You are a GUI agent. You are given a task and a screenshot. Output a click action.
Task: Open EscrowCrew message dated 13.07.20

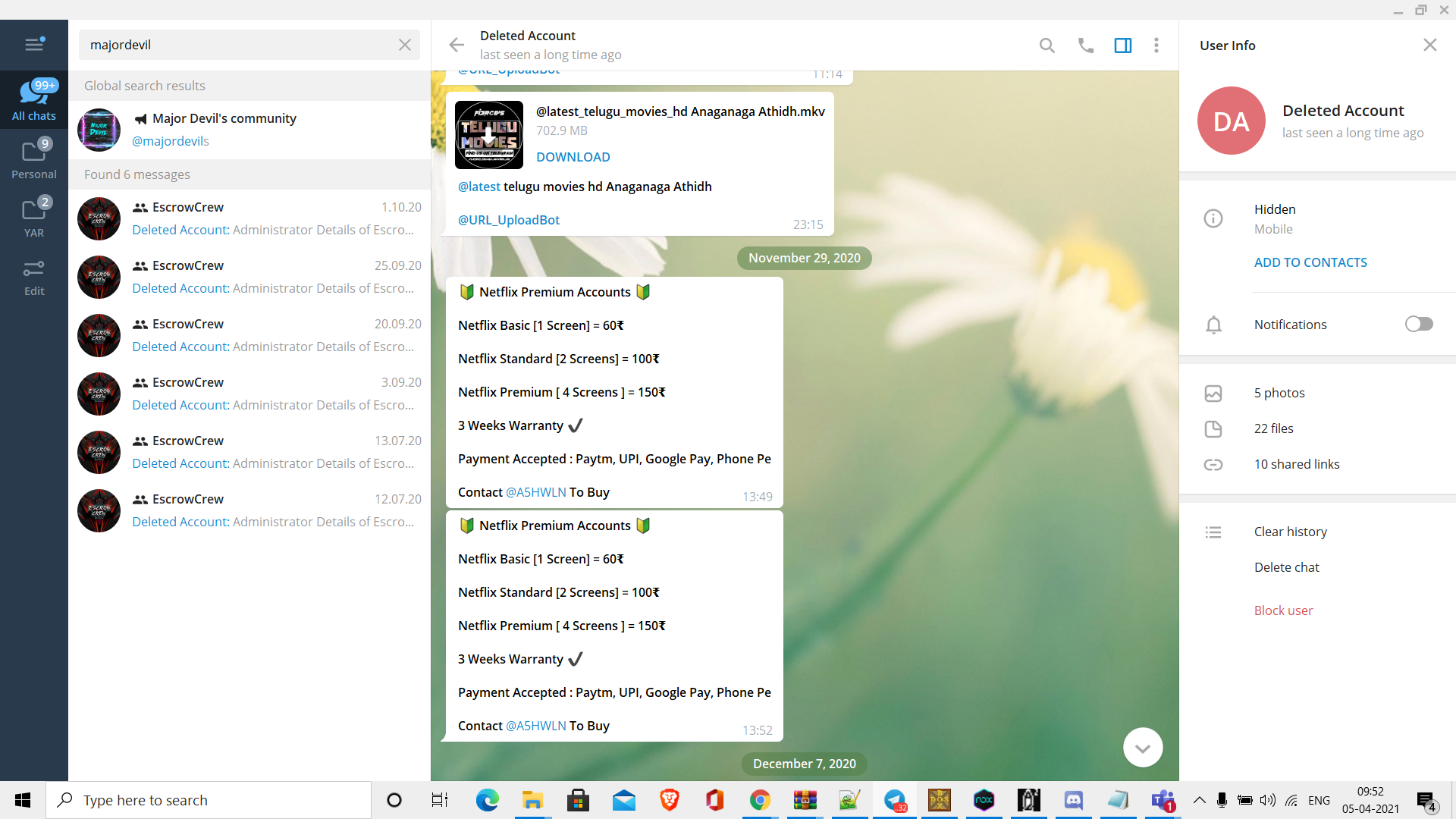(x=249, y=452)
